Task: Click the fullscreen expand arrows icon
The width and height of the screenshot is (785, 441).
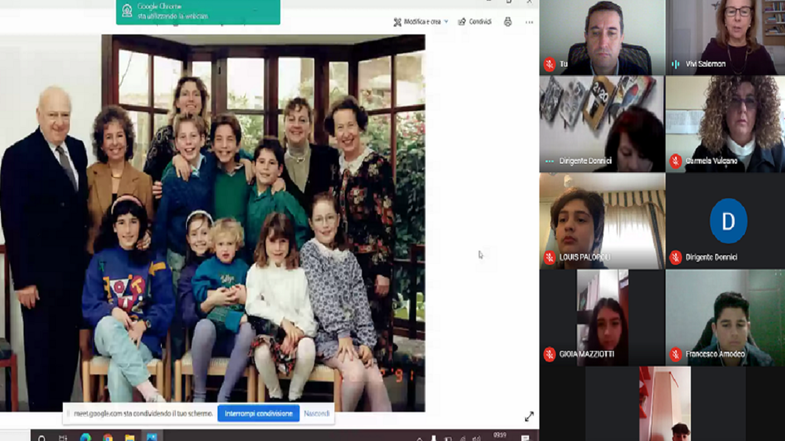Action: [x=529, y=416]
